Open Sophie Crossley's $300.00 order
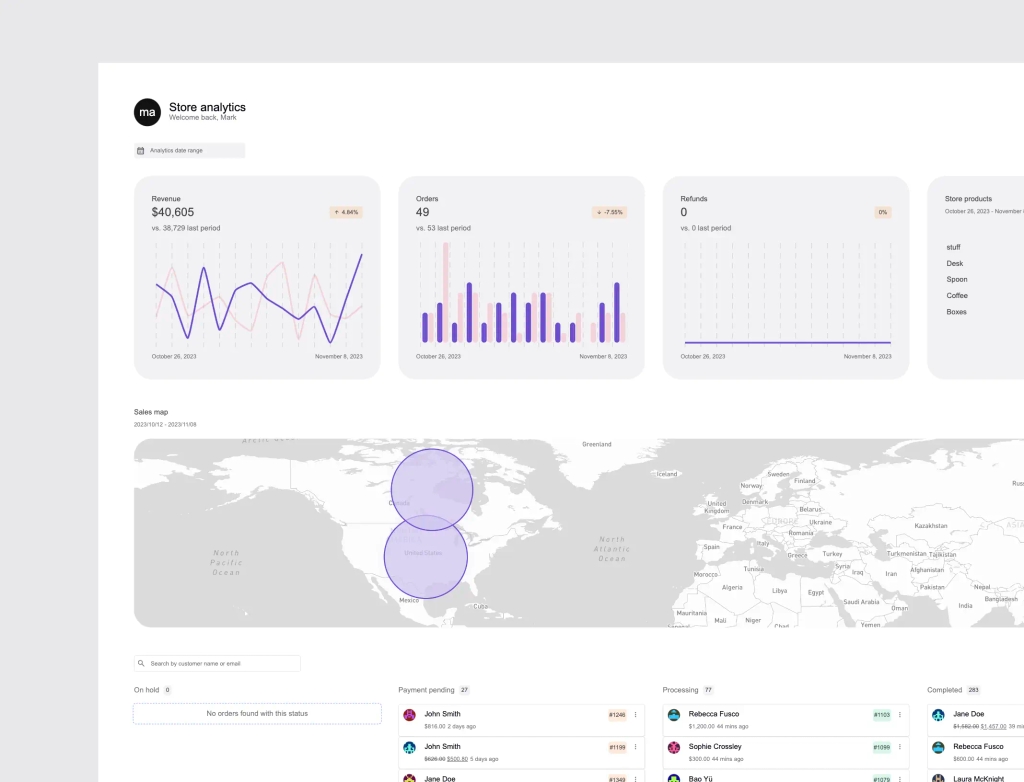This screenshot has height=782, width=1024. (x=786, y=752)
